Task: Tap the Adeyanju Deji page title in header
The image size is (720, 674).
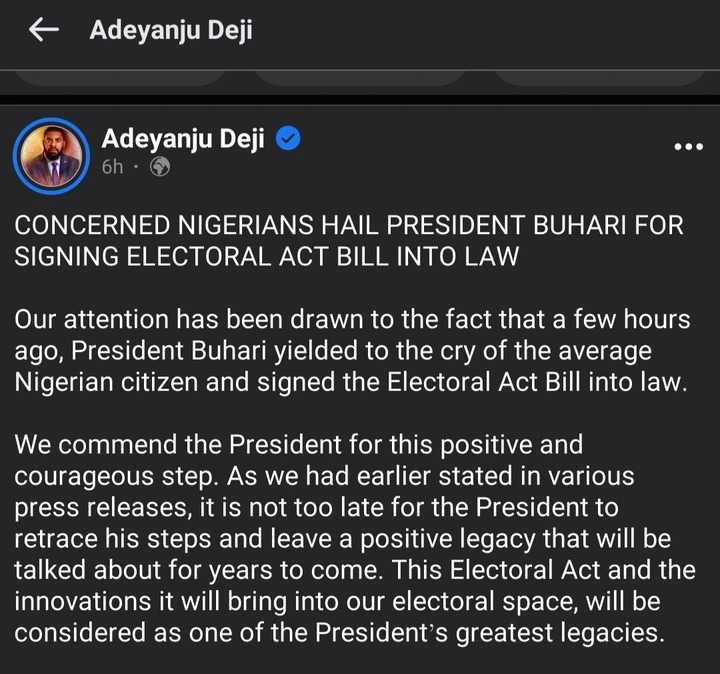Action: (171, 31)
